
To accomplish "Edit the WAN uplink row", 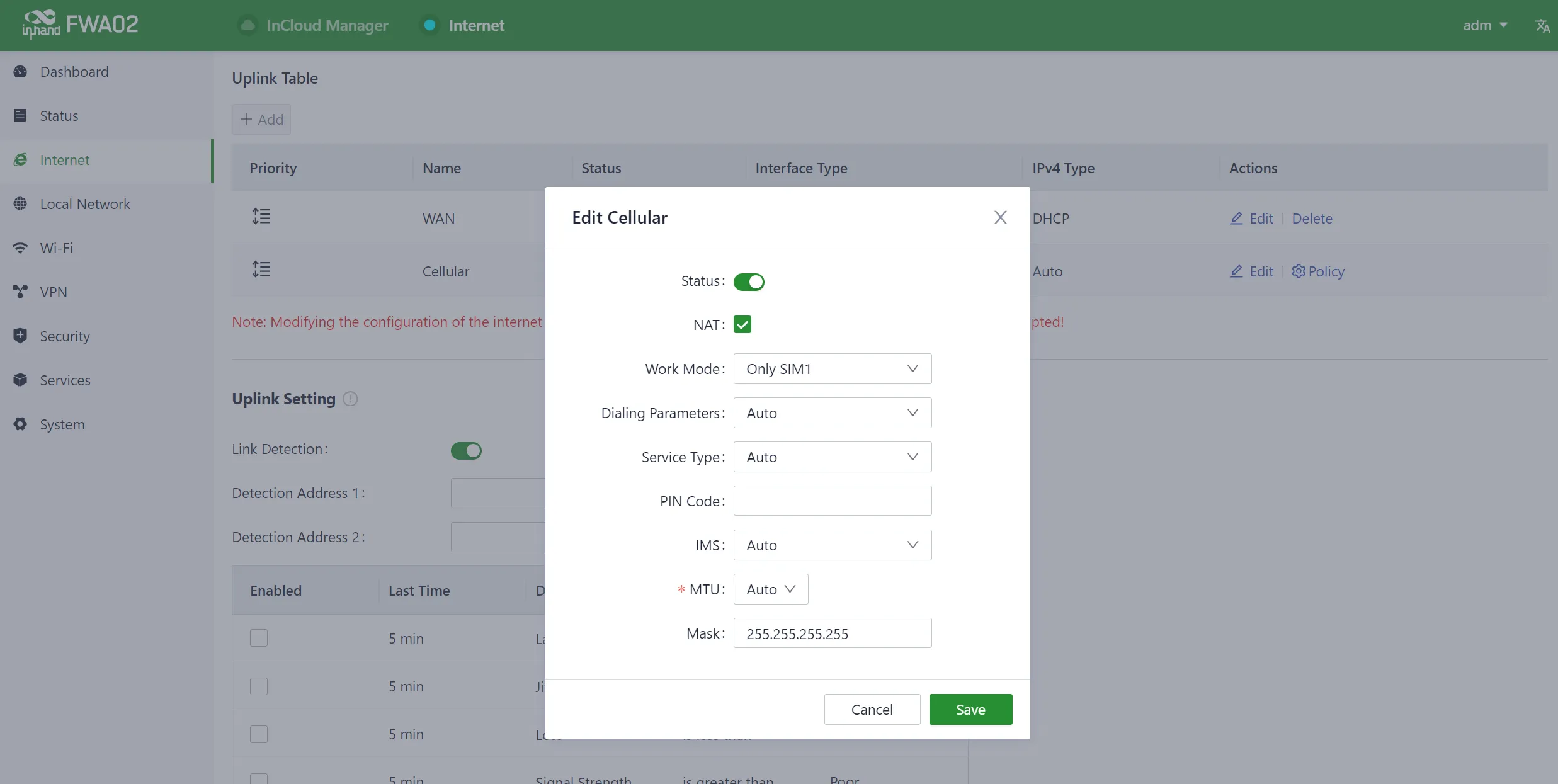I will 1252,219.
